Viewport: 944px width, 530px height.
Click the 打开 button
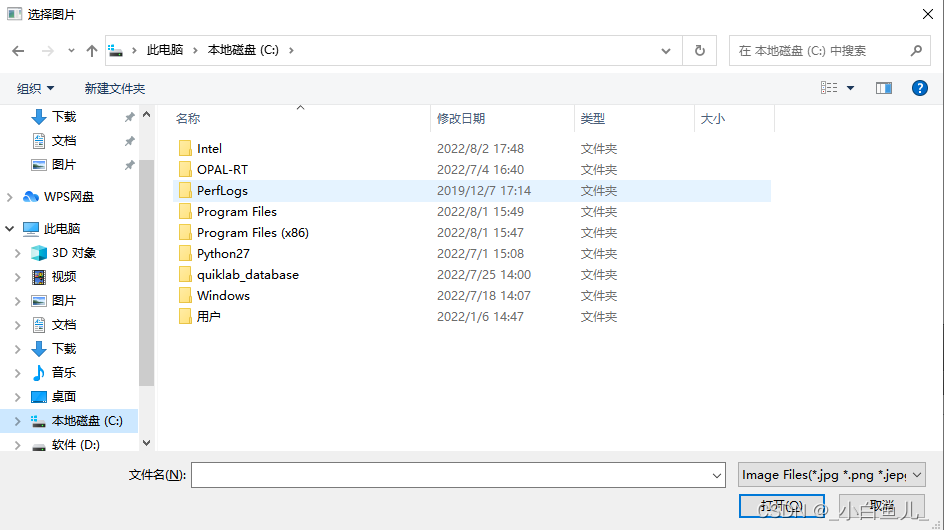tap(781, 506)
